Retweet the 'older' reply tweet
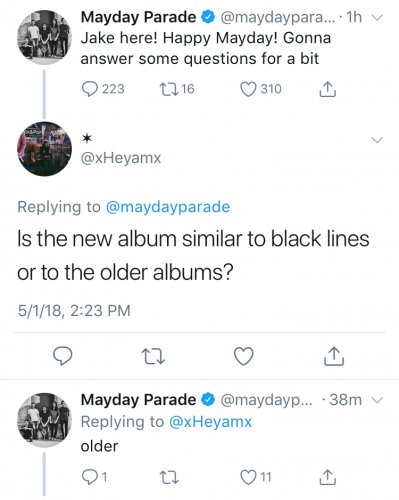This screenshot has height=500, width=399. 169,478
